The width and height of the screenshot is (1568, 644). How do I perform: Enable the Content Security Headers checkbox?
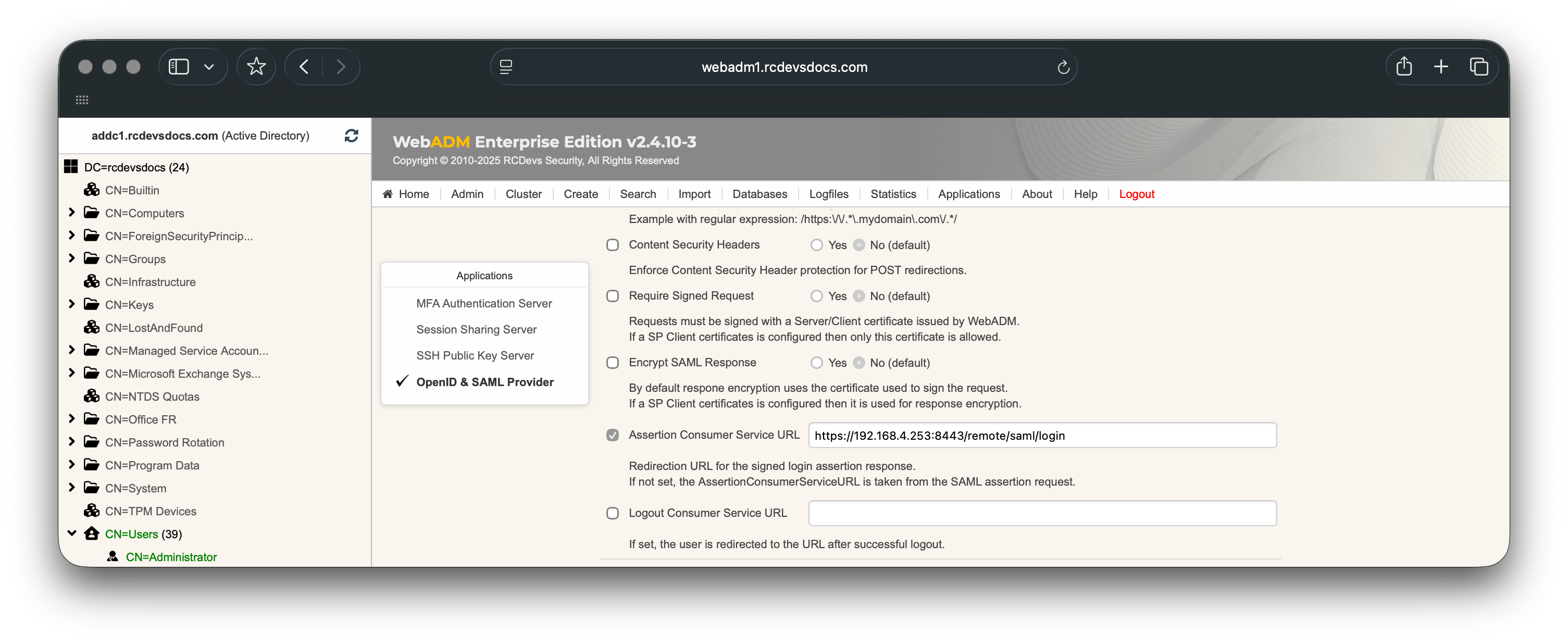[612, 245]
